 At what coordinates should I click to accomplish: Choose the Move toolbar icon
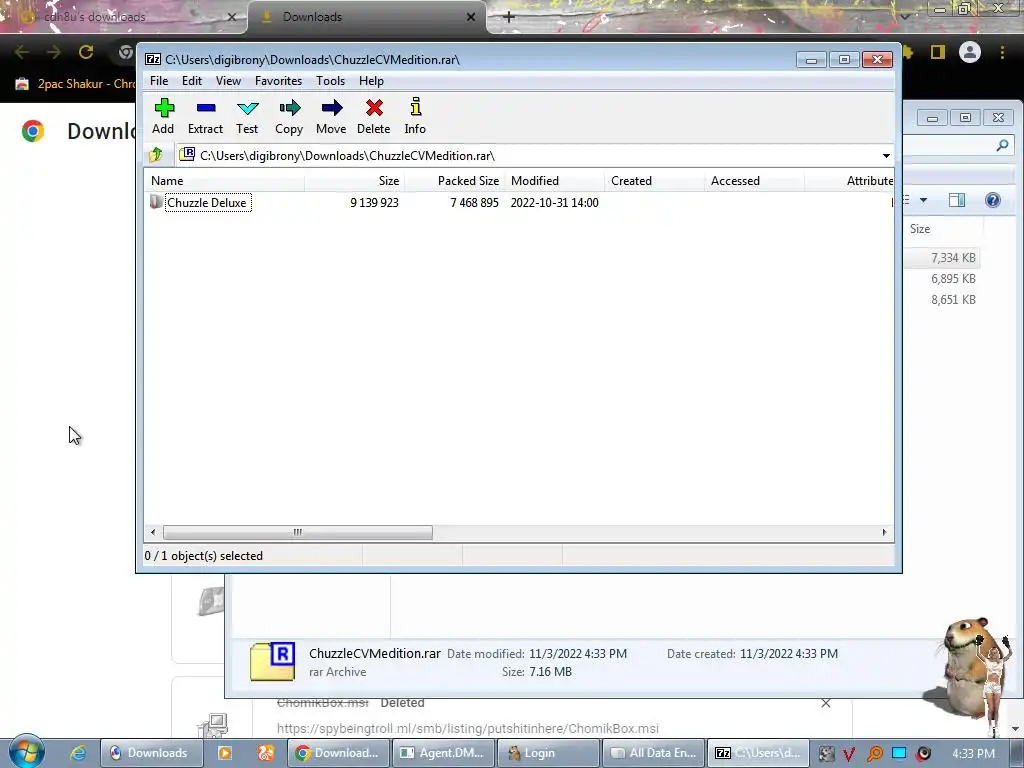coord(331,116)
